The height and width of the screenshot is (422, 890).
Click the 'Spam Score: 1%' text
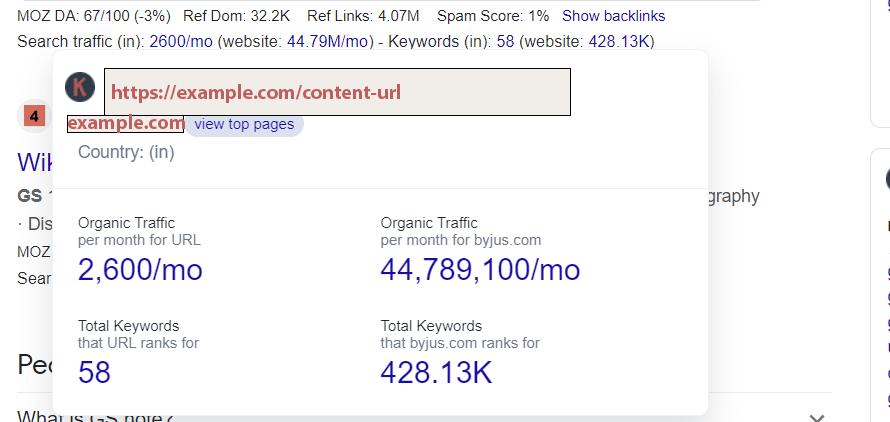coord(493,16)
